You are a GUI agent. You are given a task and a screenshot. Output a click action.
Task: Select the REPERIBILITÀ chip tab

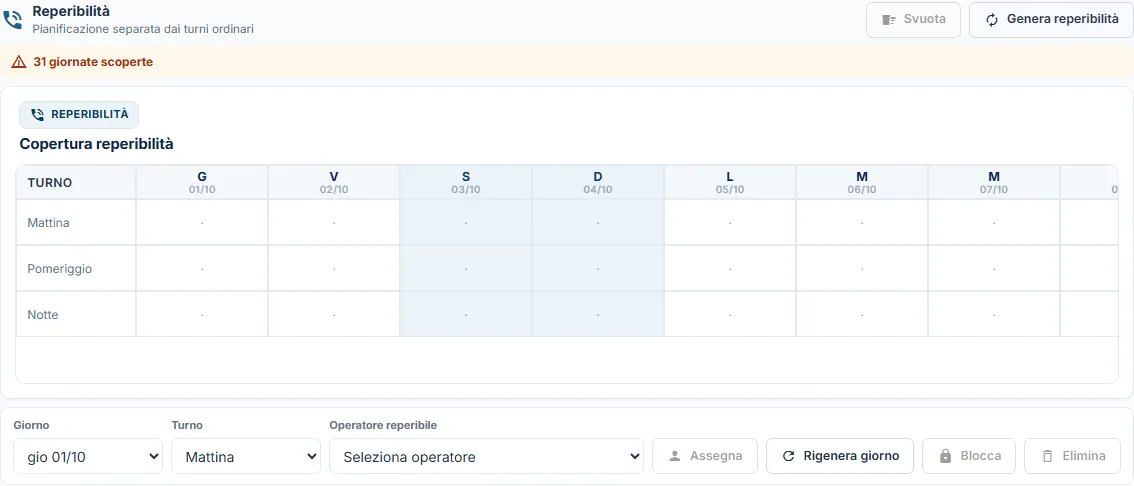click(x=79, y=115)
